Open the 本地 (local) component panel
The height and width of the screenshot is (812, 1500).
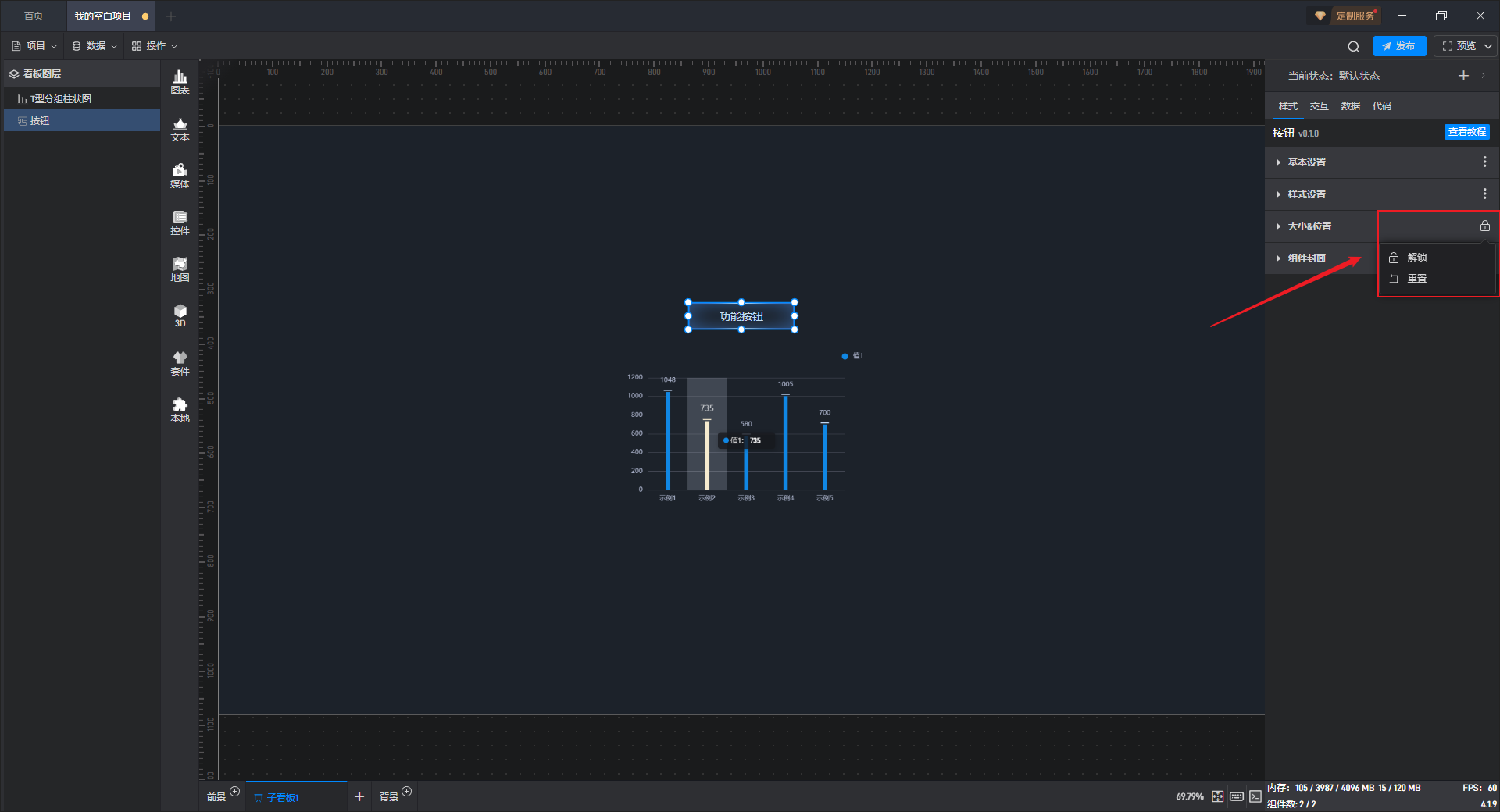click(180, 410)
